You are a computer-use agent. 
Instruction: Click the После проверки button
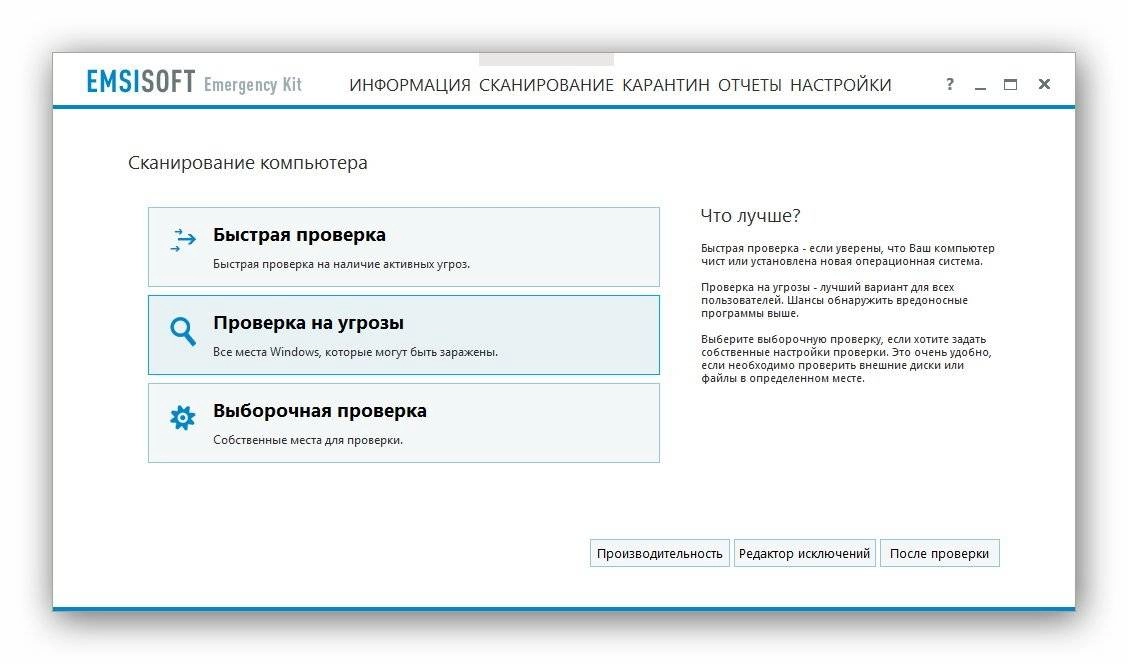click(x=940, y=553)
